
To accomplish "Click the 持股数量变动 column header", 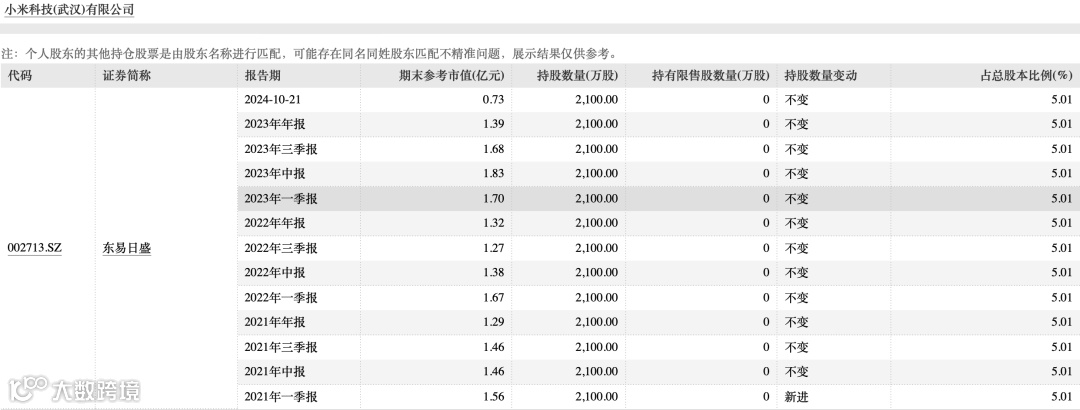I will [820, 76].
